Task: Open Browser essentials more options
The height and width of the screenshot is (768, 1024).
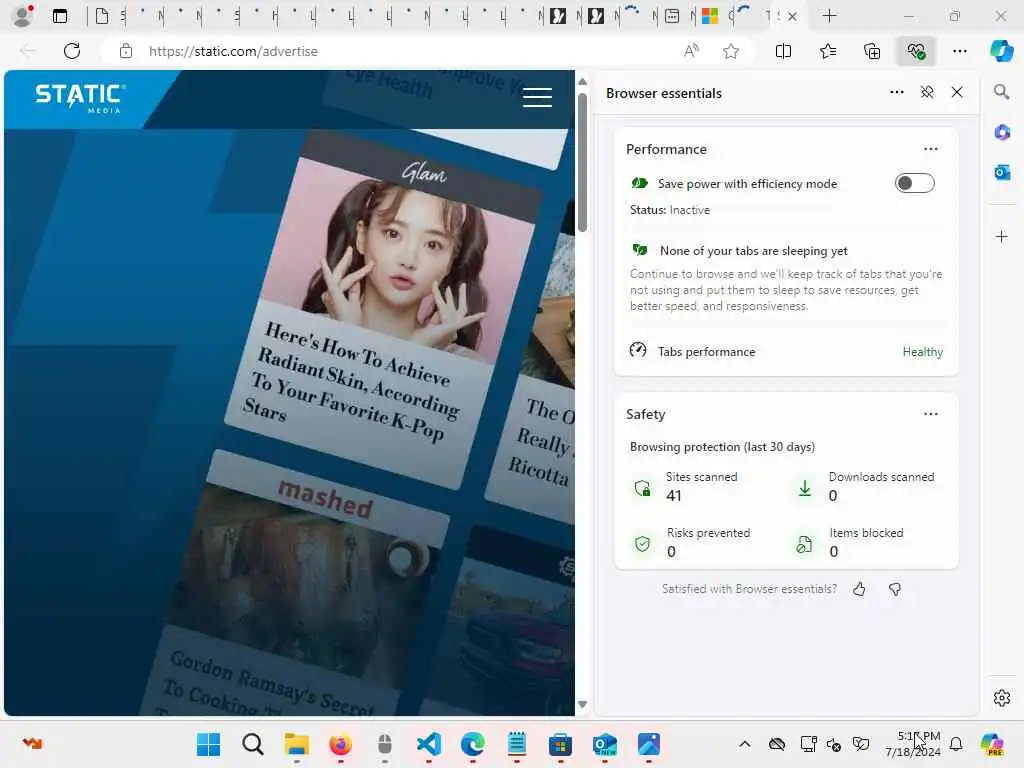Action: pos(897,92)
